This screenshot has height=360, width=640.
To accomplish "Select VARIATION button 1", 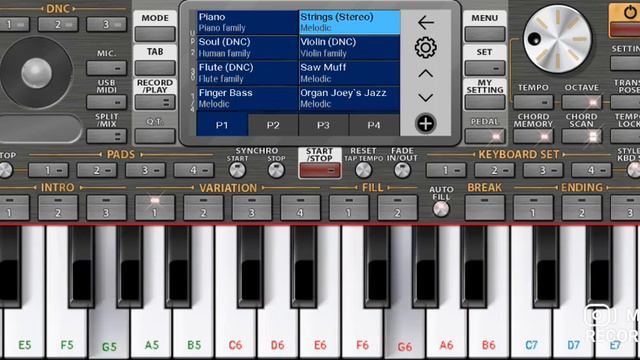I will [155, 208].
